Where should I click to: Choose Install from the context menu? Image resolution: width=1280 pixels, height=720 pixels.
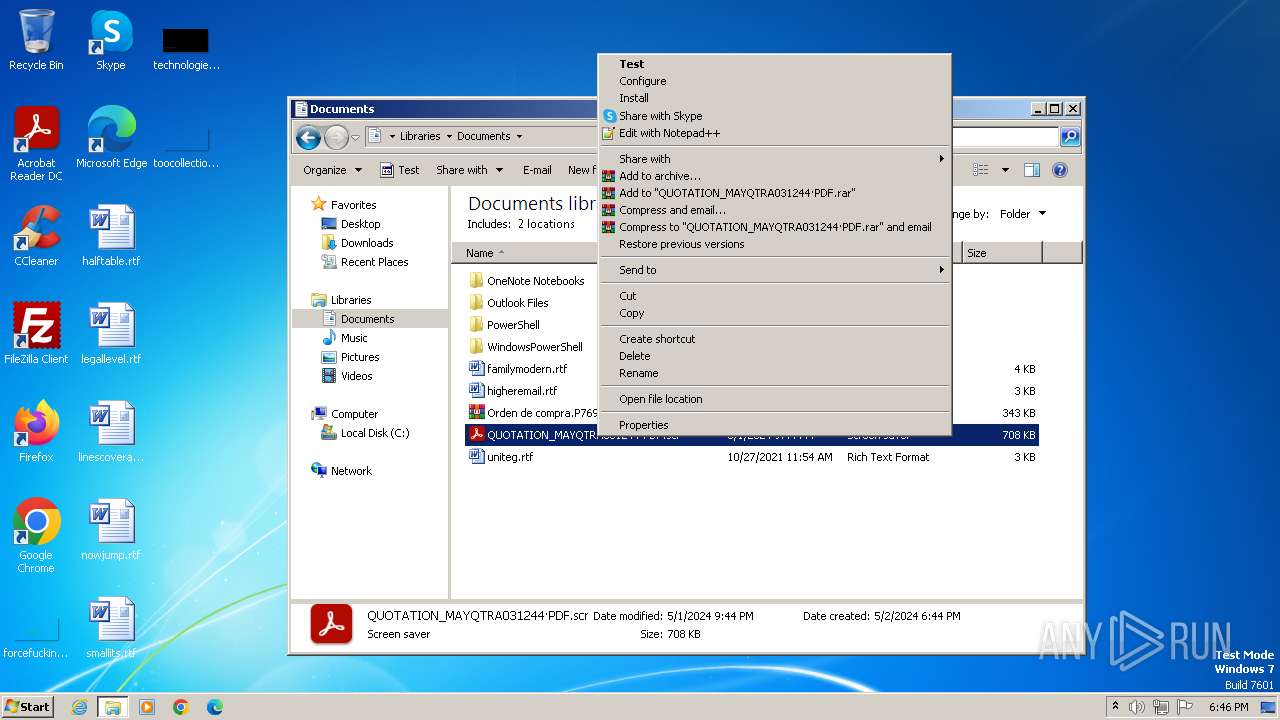[774, 98]
